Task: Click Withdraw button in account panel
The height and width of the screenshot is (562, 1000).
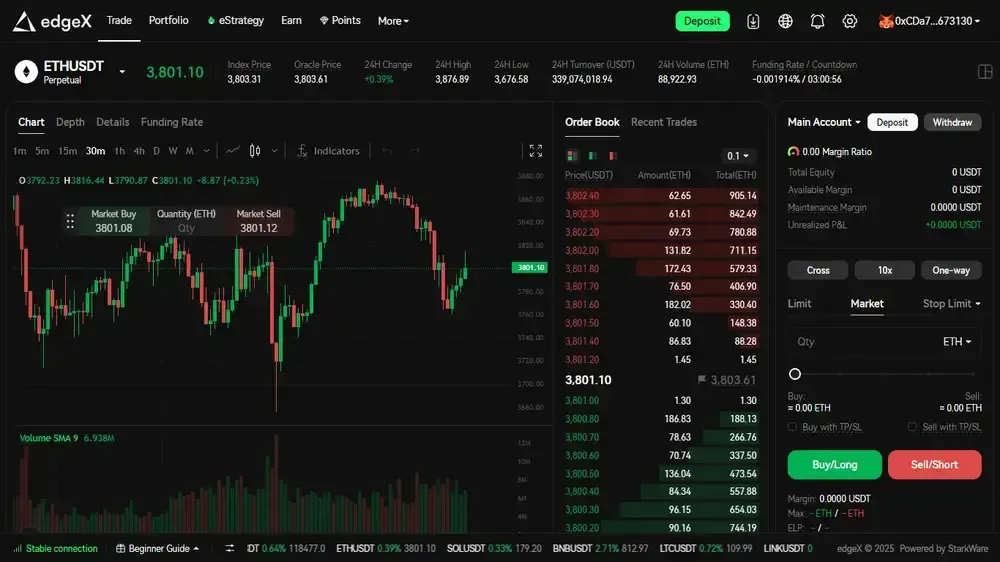Action: click(952, 122)
